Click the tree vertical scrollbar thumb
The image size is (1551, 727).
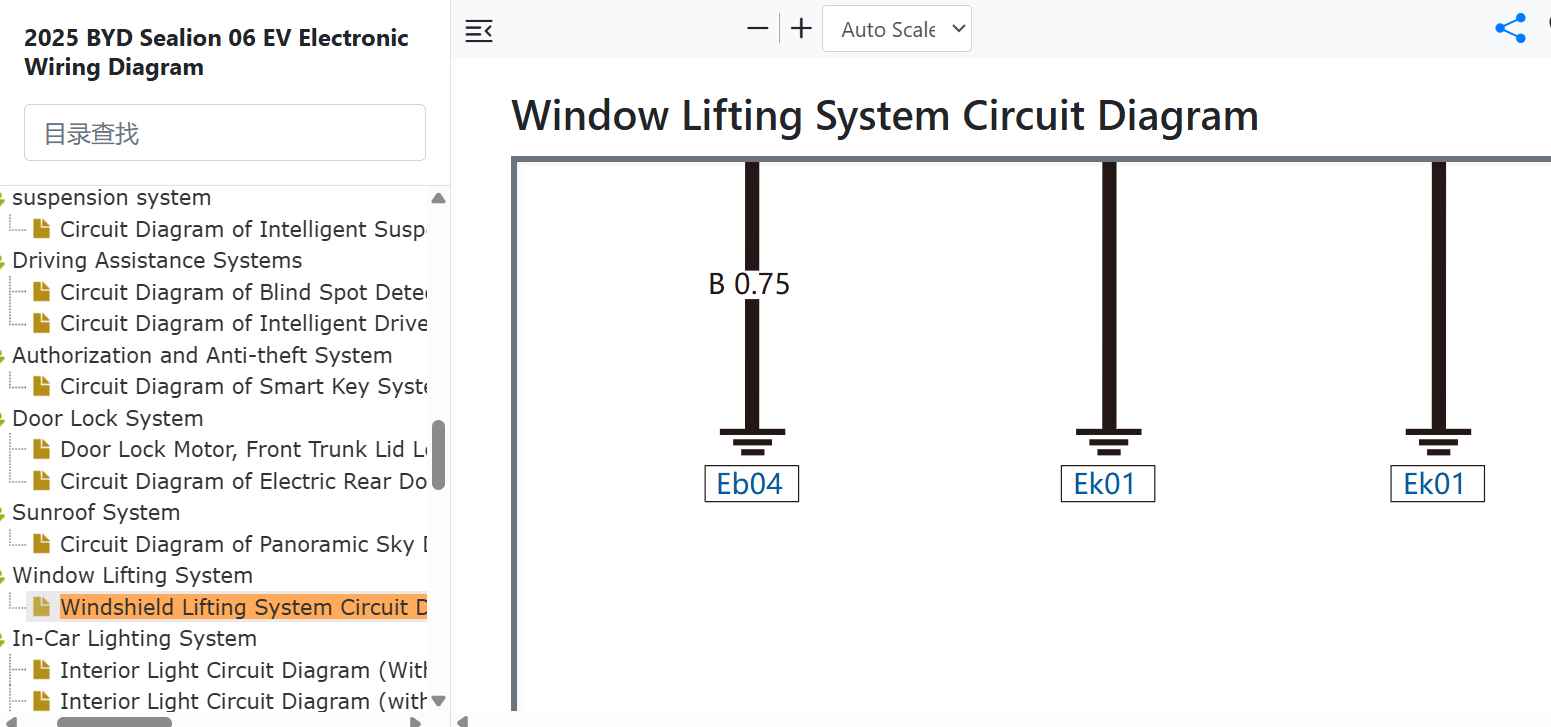click(x=438, y=455)
